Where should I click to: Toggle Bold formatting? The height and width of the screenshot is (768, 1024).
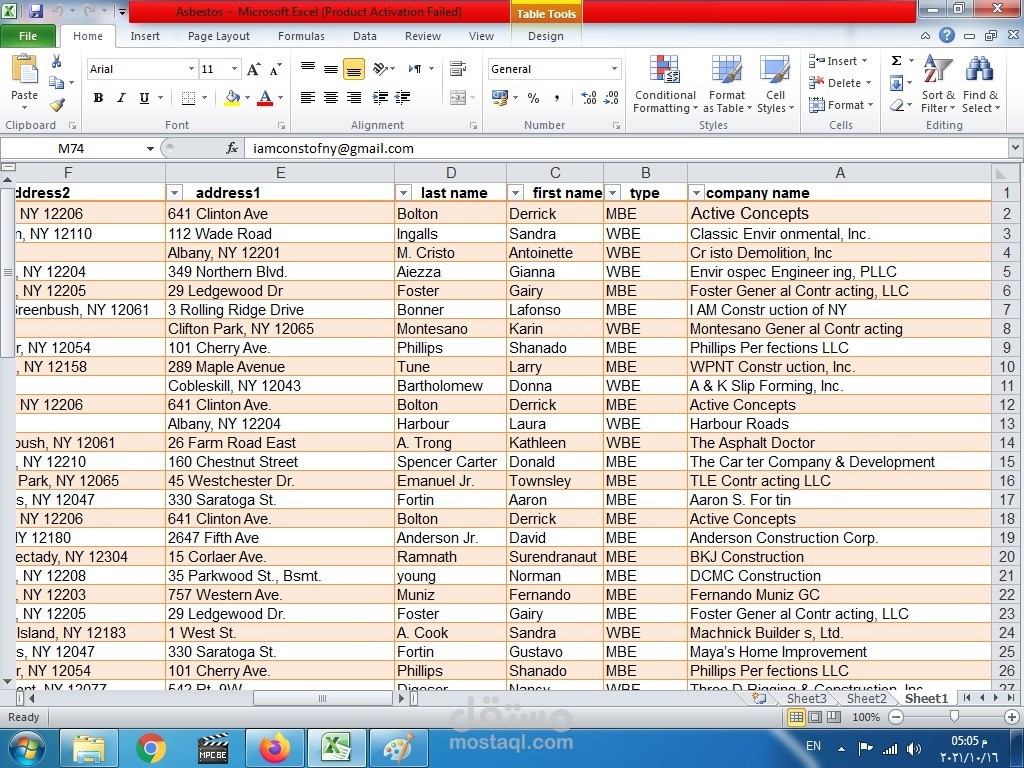(98, 98)
